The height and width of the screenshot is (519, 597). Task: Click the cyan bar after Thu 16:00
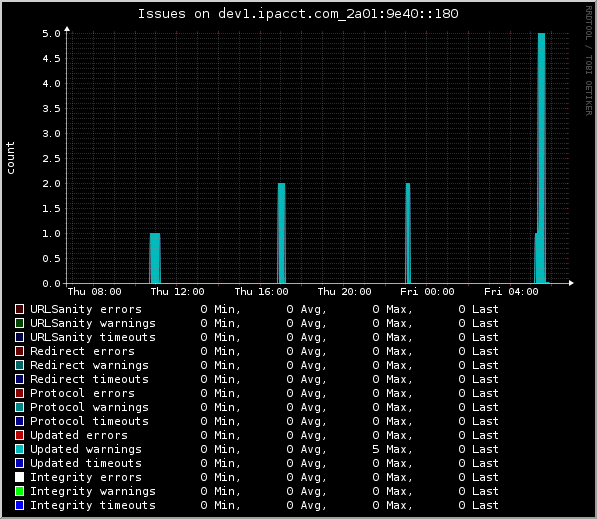click(x=281, y=233)
